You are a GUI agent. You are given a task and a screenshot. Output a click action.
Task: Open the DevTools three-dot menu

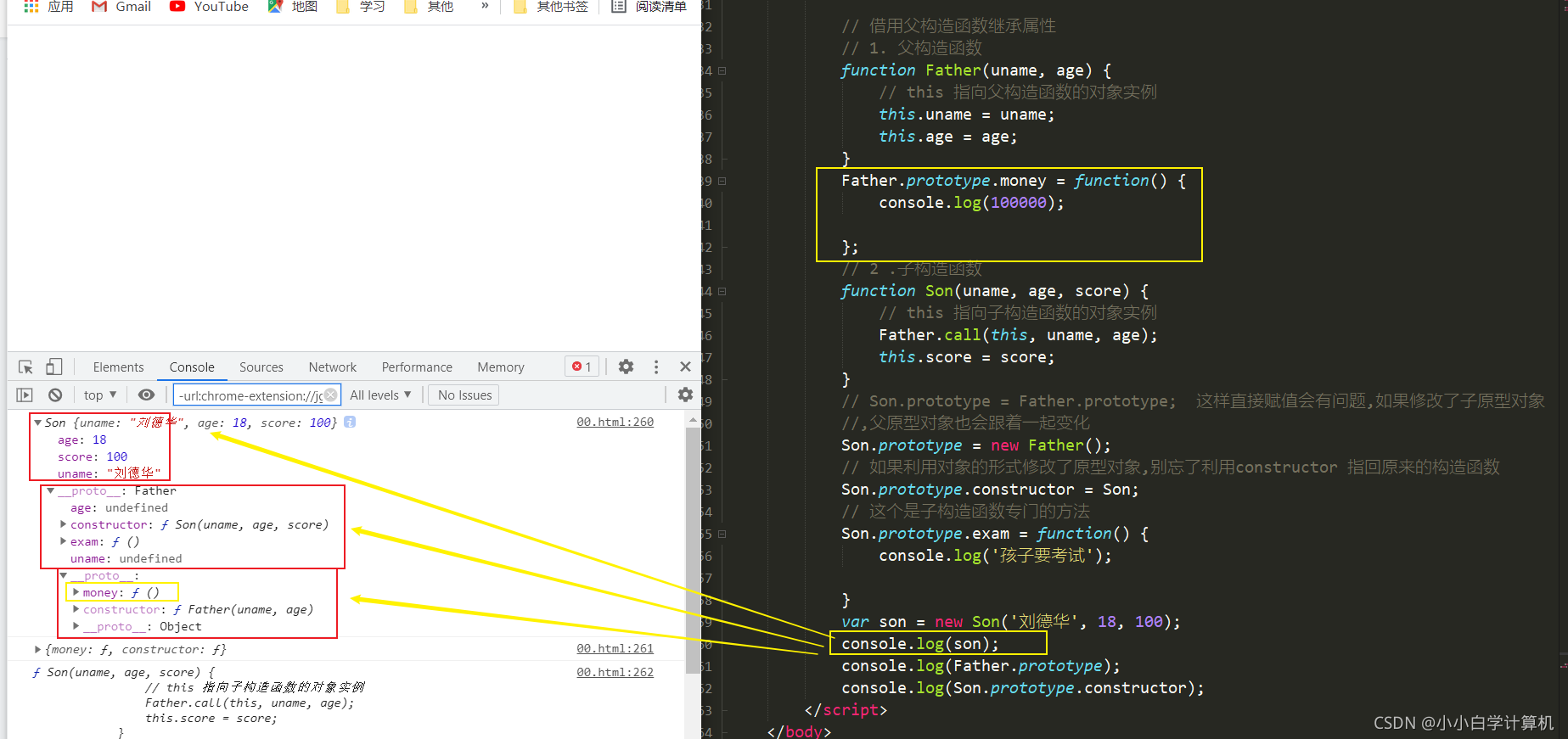tap(656, 367)
